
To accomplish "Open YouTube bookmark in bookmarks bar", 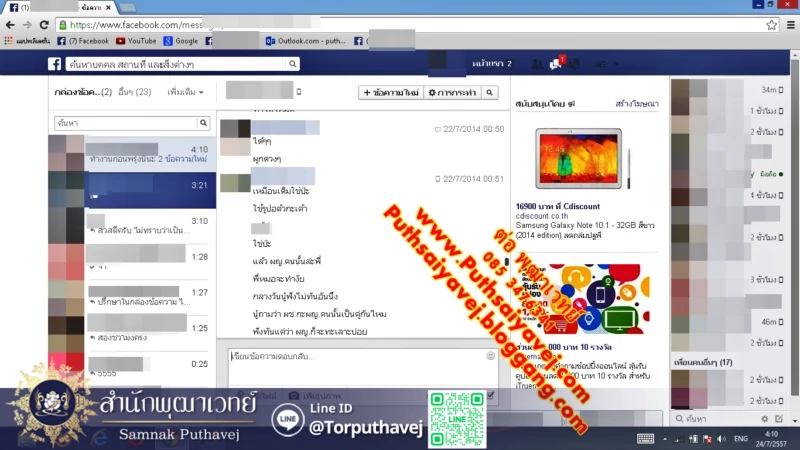I will point(136,41).
